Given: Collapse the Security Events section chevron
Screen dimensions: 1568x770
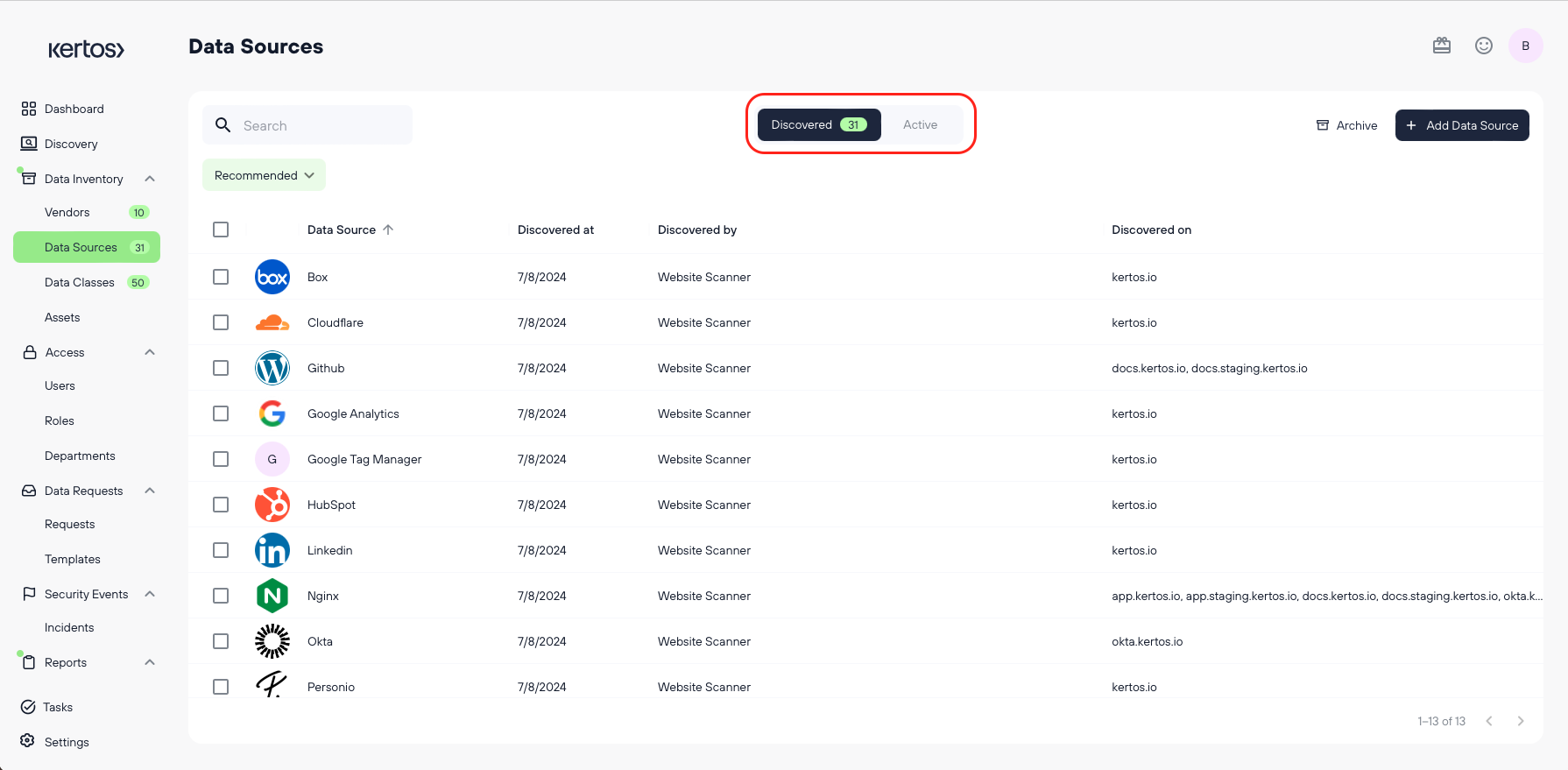Looking at the screenshot, I should (x=150, y=594).
